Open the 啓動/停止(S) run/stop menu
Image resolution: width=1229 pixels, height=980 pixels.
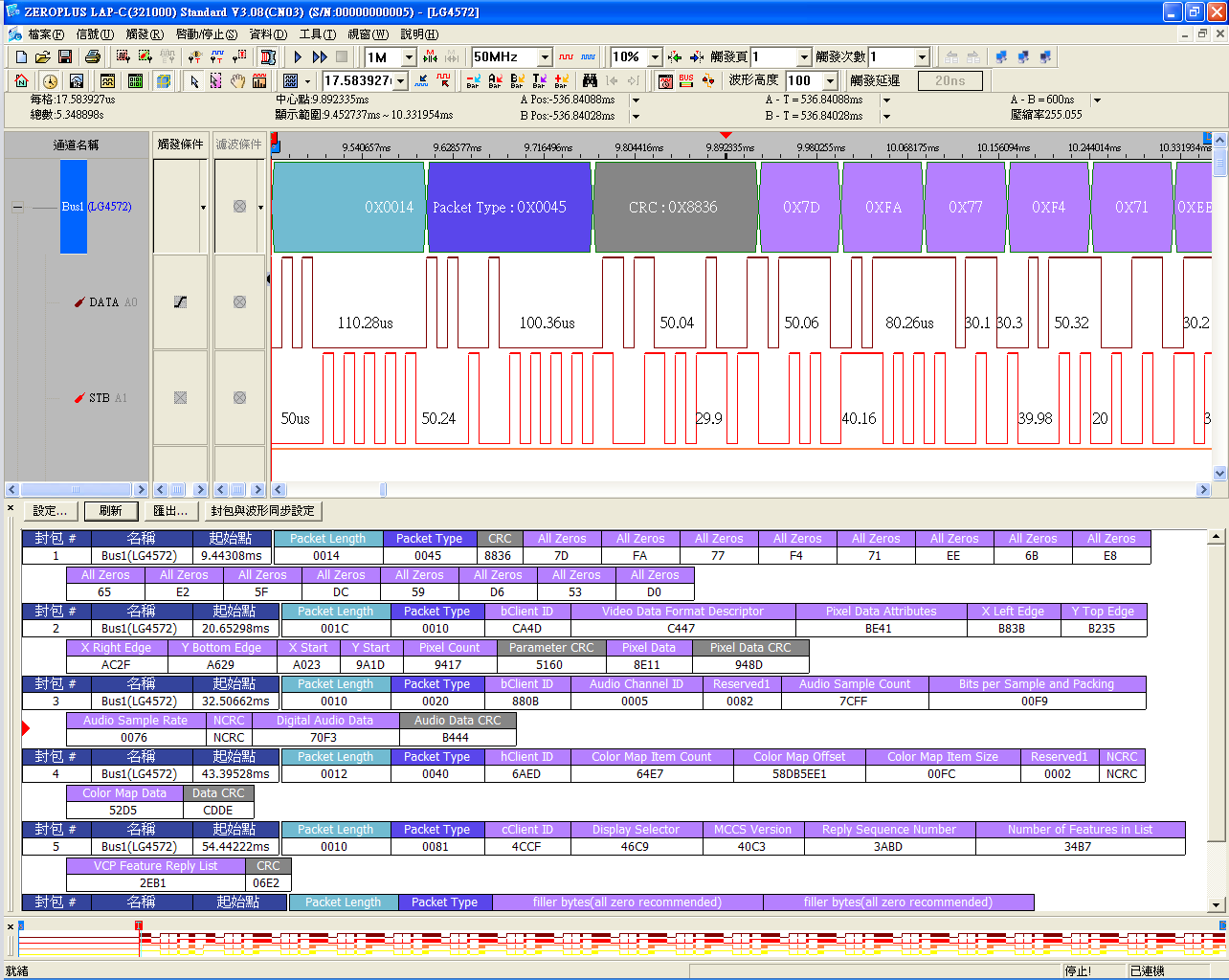coord(207,34)
